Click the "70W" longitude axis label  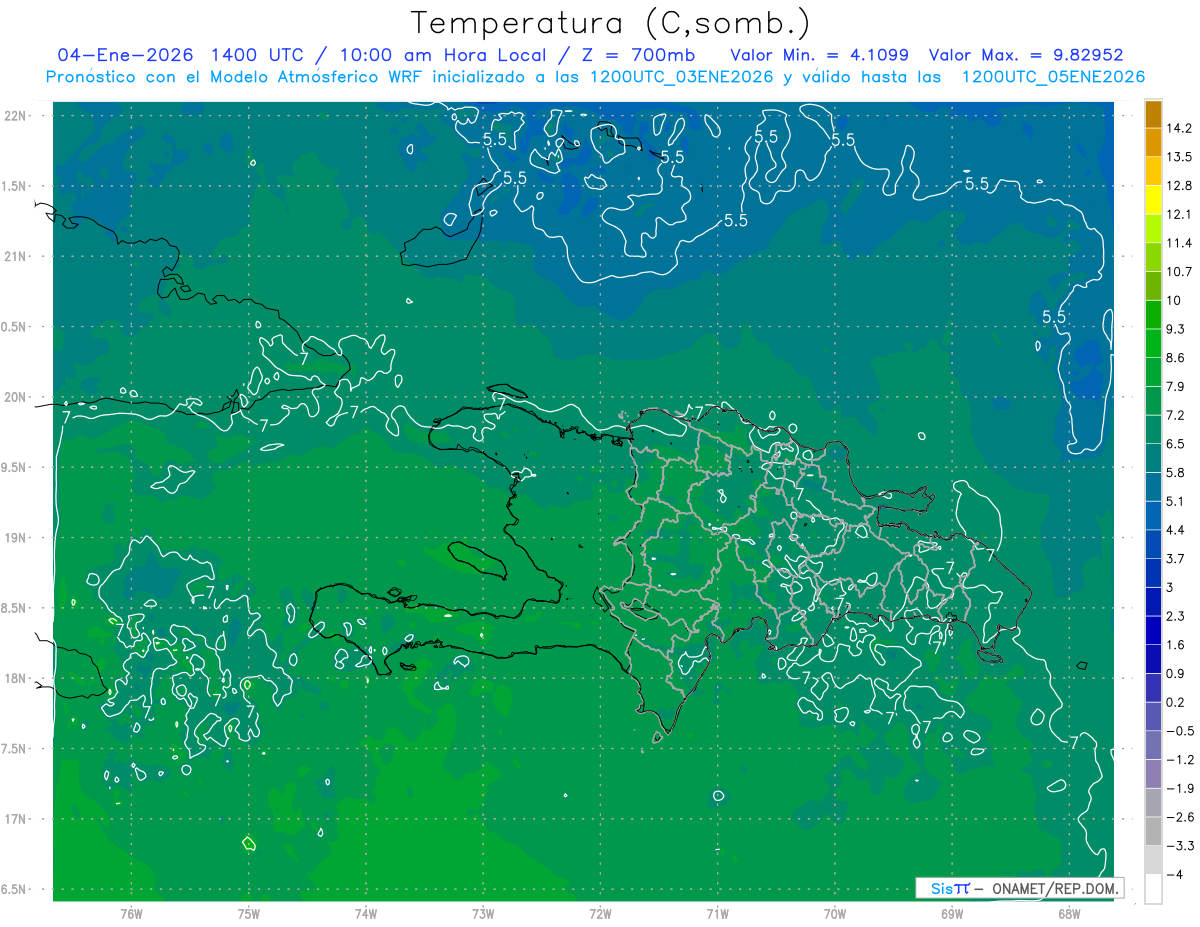pyautogui.click(x=835, y=914)
